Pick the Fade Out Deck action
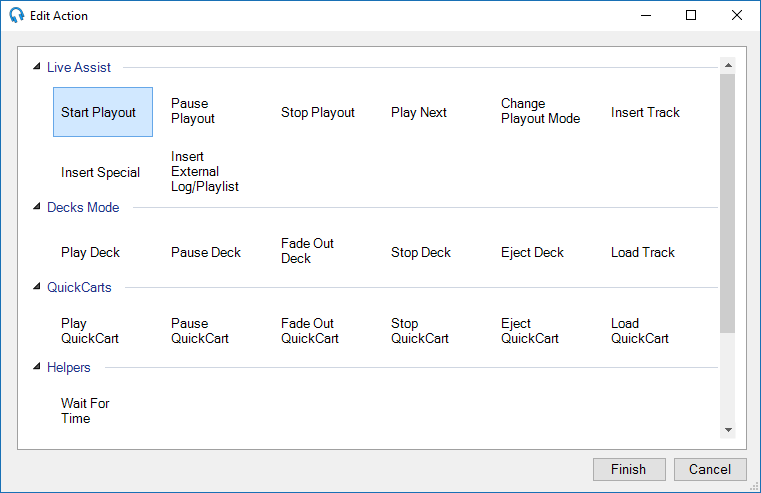This screenshot has width=761, height=493. point(308,251)
